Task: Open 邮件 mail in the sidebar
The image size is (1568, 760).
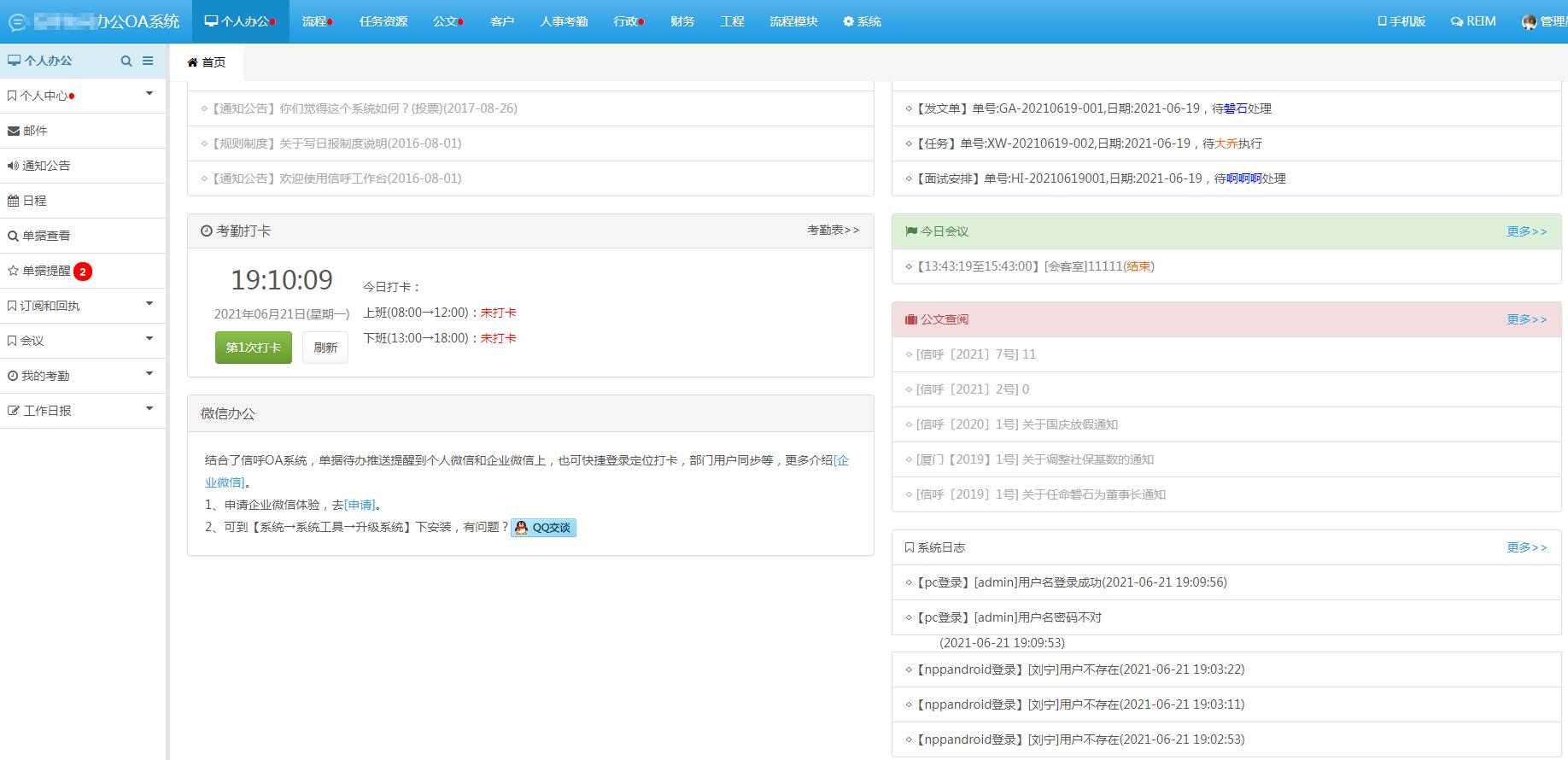Action: click(36, 131)
